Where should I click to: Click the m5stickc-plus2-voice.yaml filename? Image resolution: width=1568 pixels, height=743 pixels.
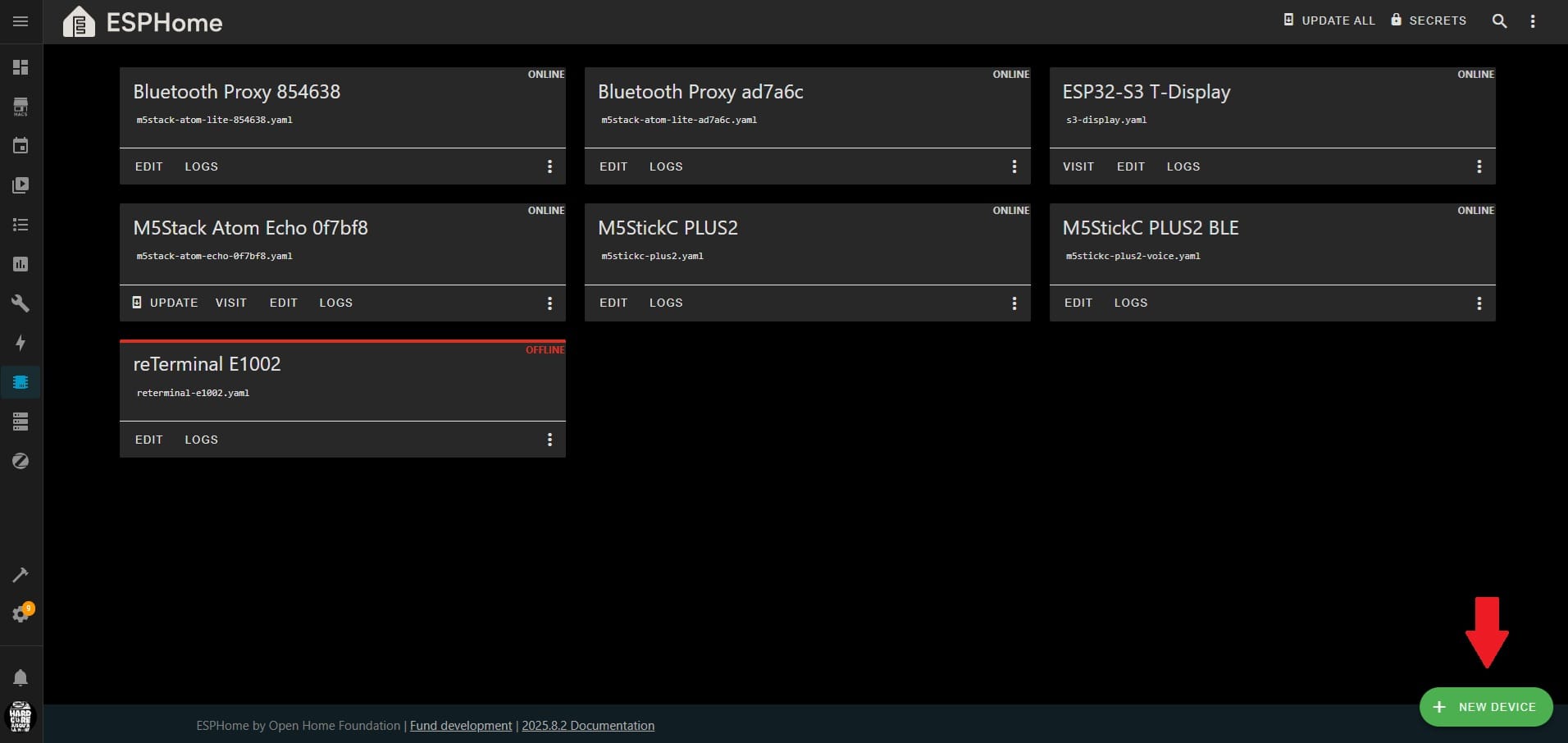[1133, 256]
